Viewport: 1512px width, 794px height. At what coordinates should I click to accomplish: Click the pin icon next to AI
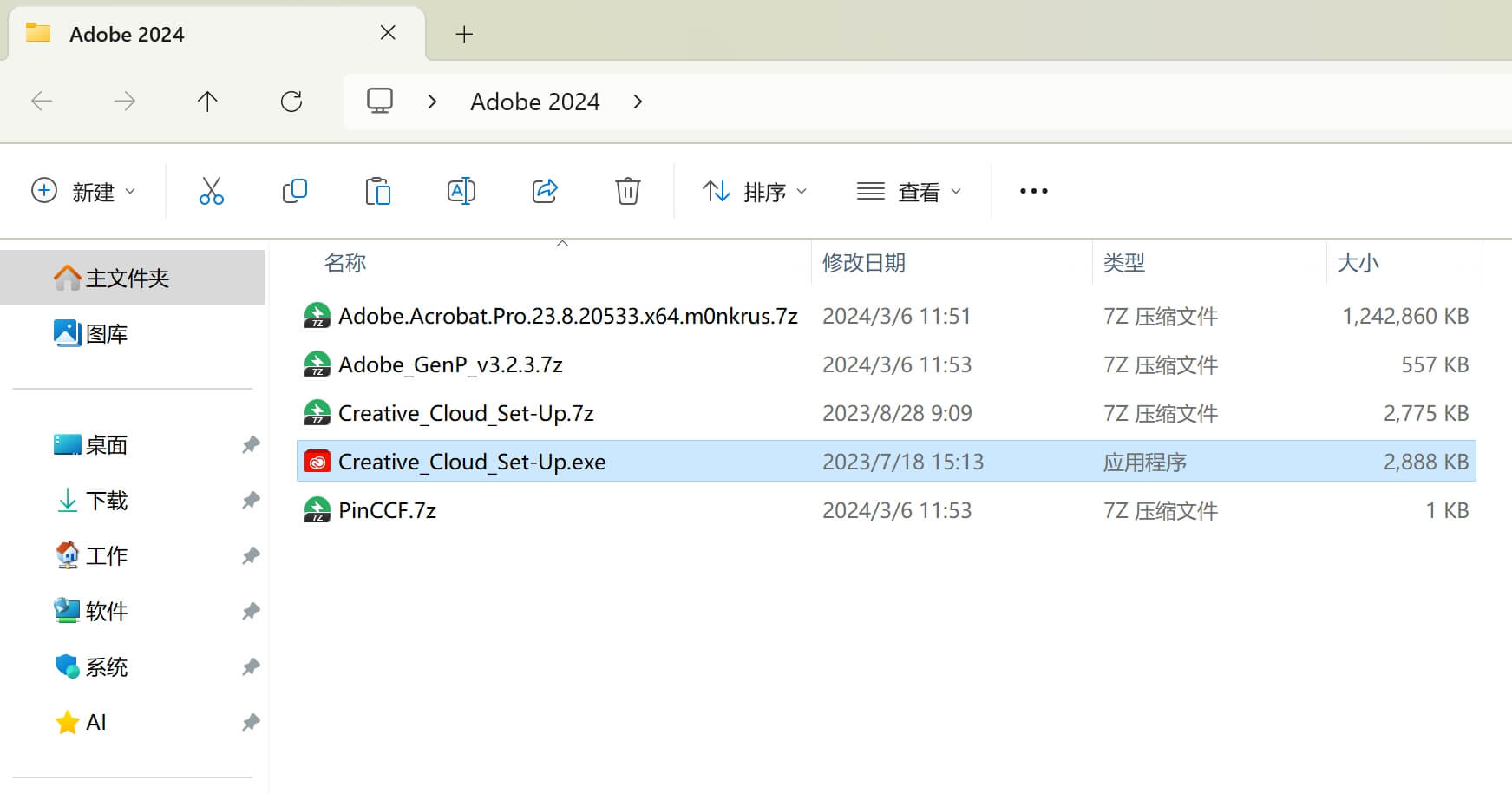coord(251,723)
